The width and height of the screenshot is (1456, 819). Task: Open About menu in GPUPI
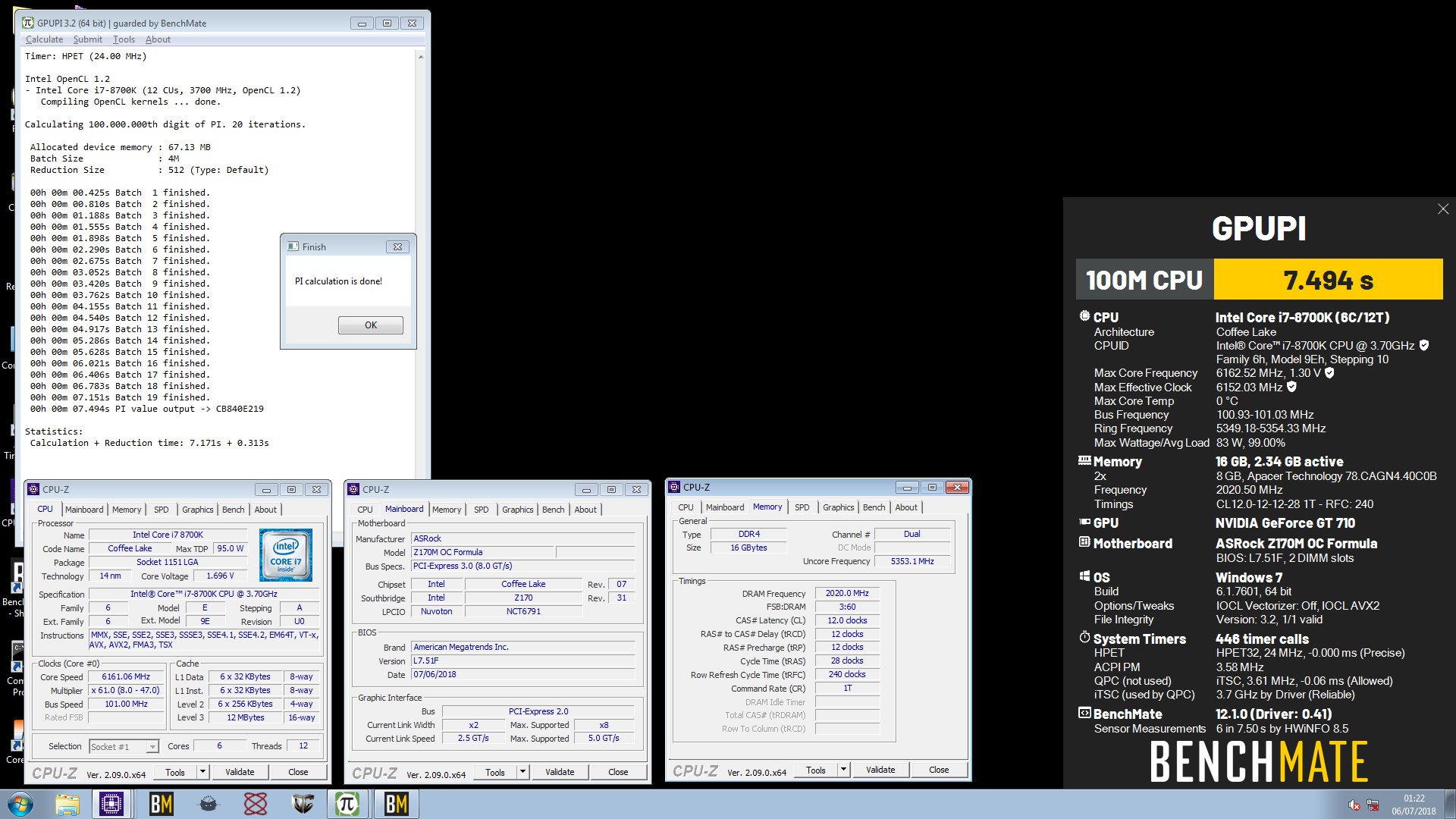pos(158,39)
